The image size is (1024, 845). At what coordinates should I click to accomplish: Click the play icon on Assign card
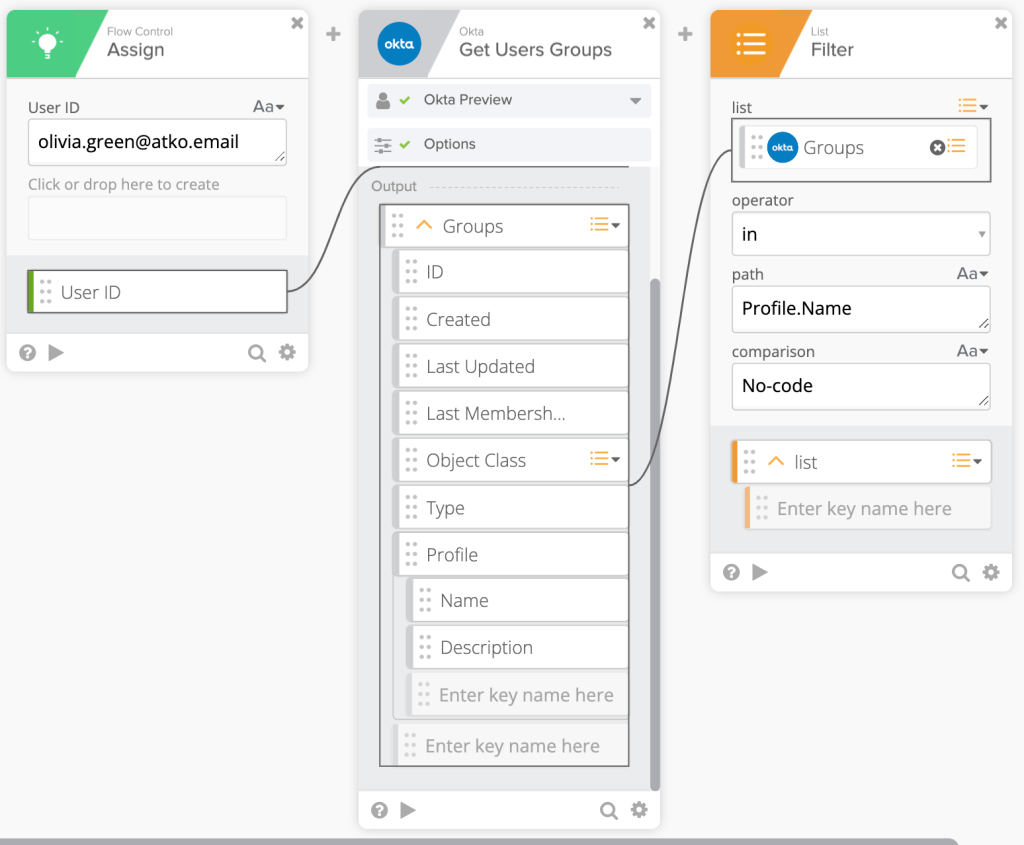pos(56,352)
